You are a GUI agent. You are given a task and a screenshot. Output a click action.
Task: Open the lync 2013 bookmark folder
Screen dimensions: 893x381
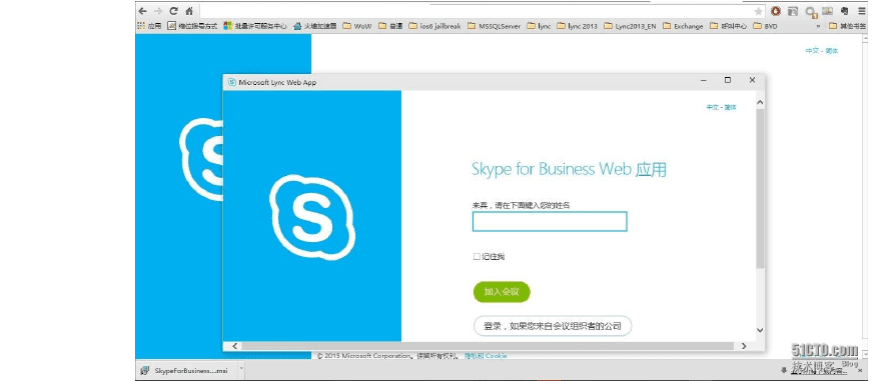click(577, 26)
